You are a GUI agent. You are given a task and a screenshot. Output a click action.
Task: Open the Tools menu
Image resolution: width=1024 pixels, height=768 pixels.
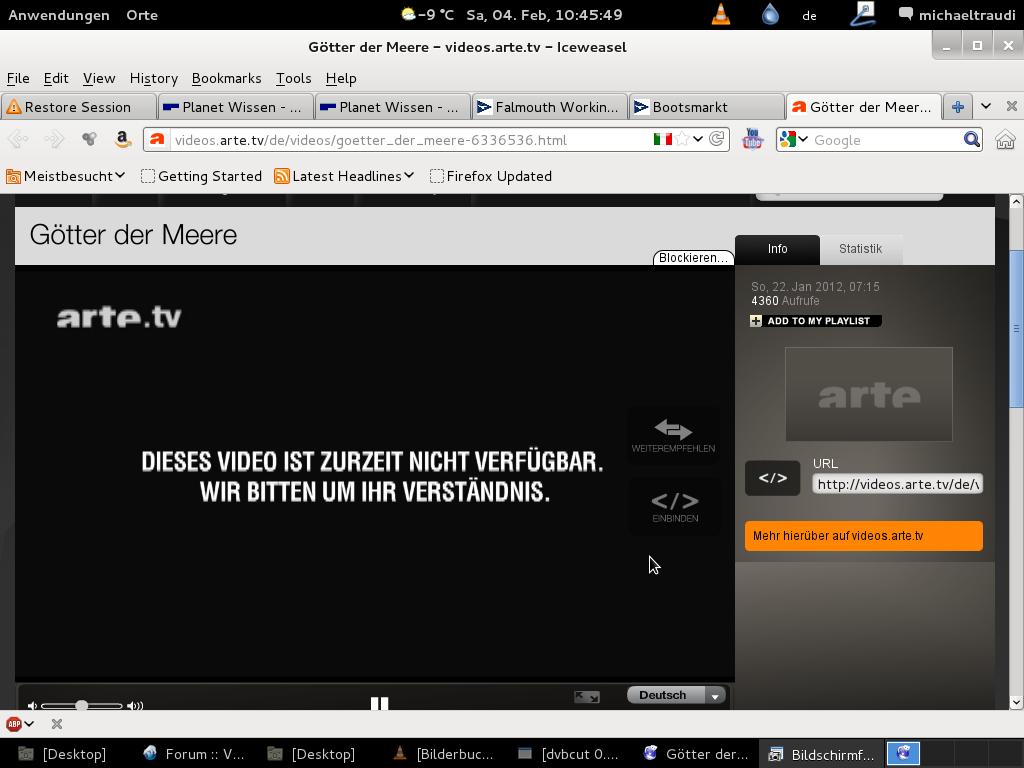[x=293, y=78]
